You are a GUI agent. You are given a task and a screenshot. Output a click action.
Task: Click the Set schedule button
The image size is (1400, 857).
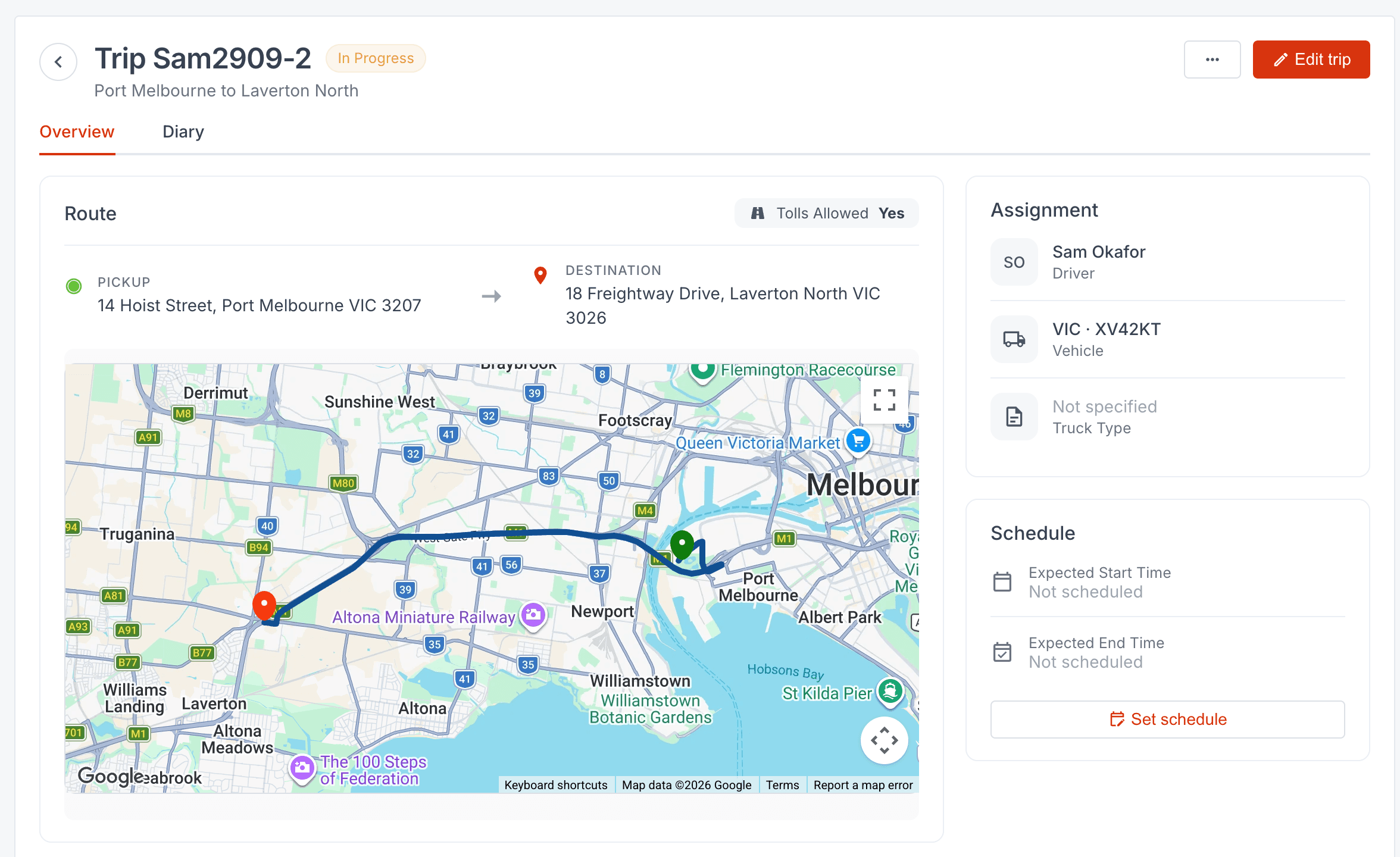click(1167, 719)
